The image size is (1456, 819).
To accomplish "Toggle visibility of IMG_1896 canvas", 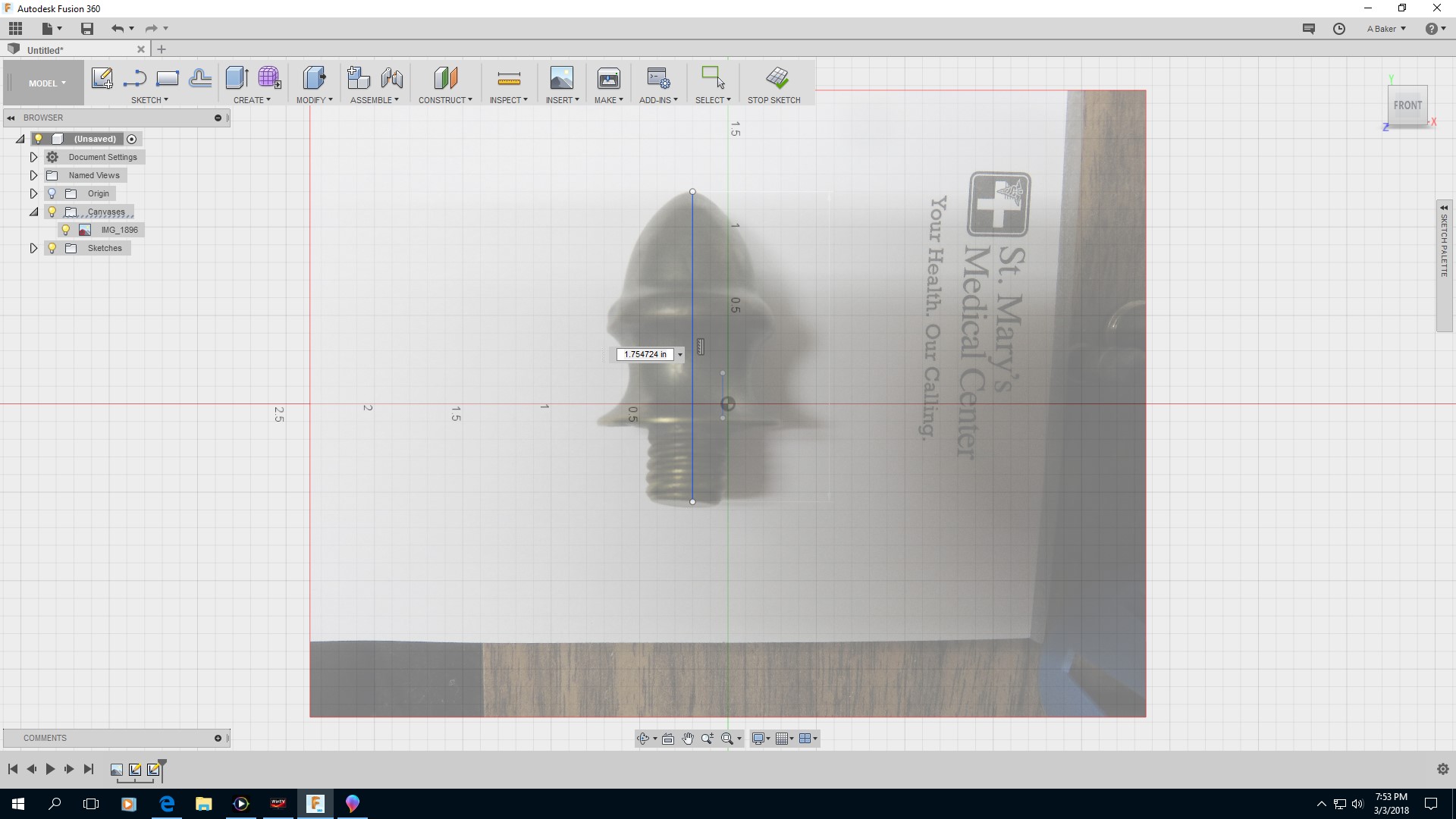I will pos(66,230).
